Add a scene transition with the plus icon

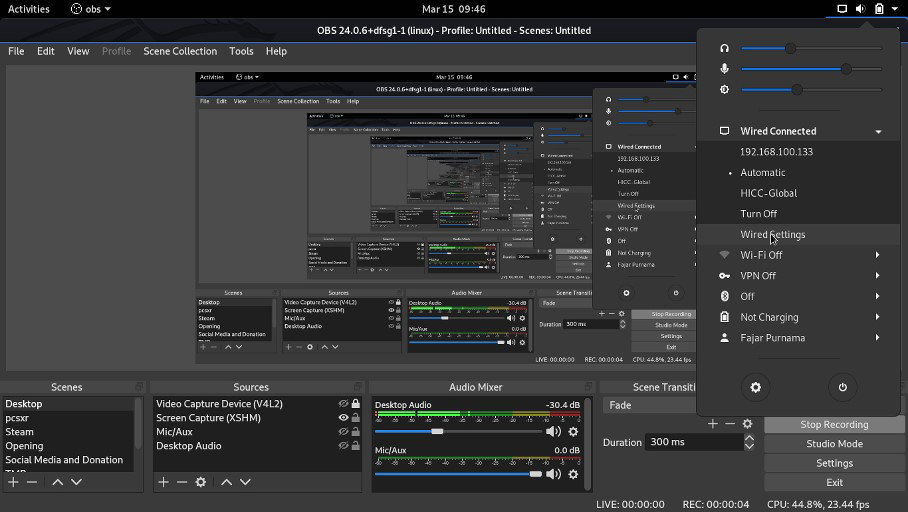pyautogui.click(x=713, y=424)
